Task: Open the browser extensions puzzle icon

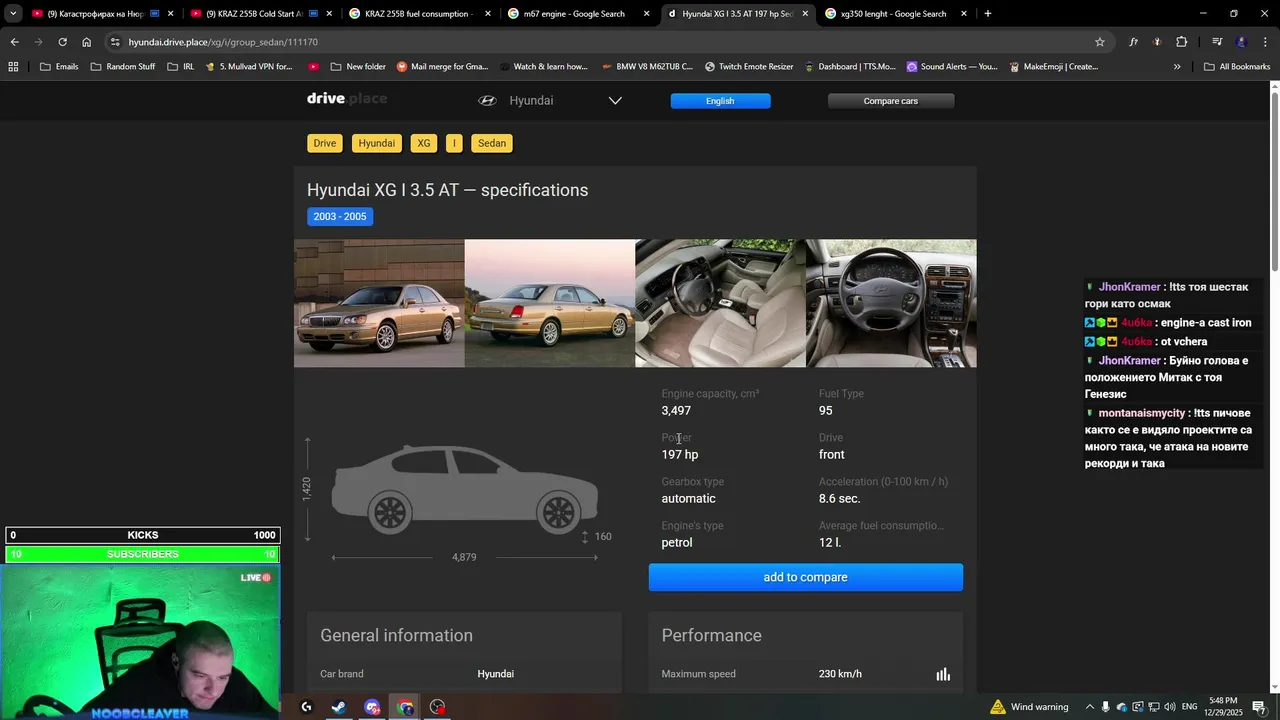Action: click(1182, 42)
